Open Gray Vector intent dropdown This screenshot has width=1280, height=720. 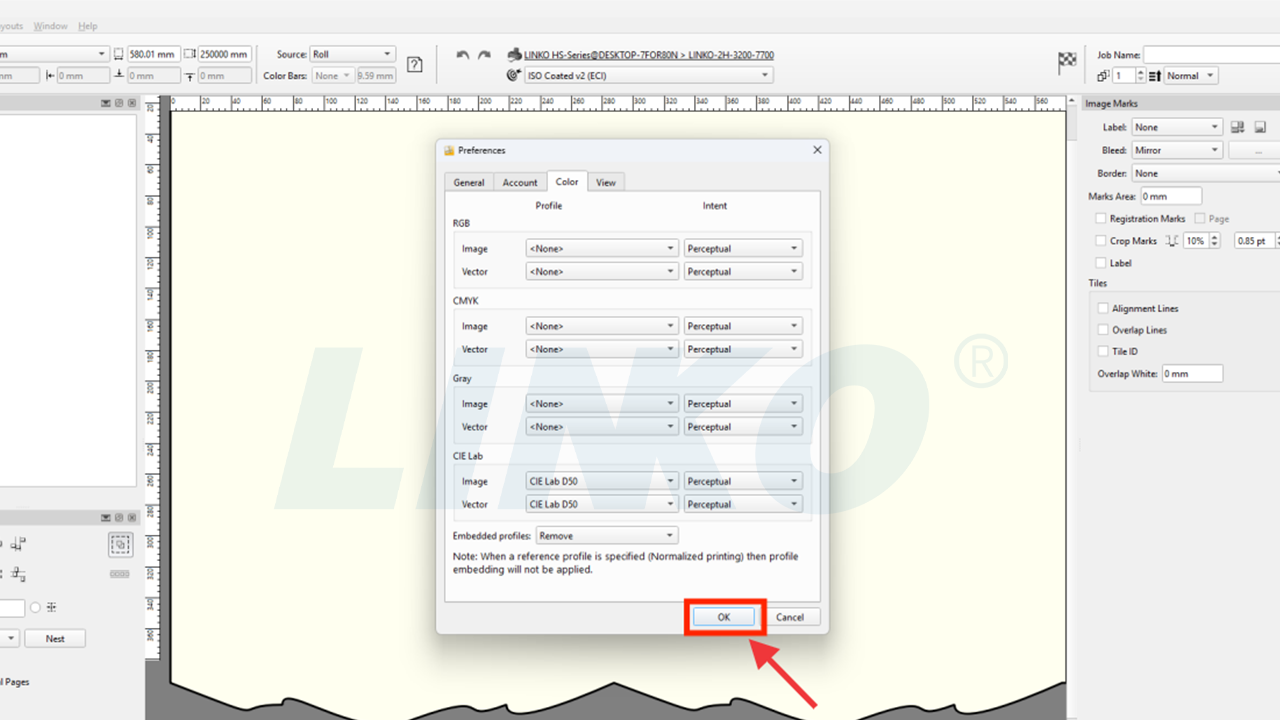coord(743,427)
